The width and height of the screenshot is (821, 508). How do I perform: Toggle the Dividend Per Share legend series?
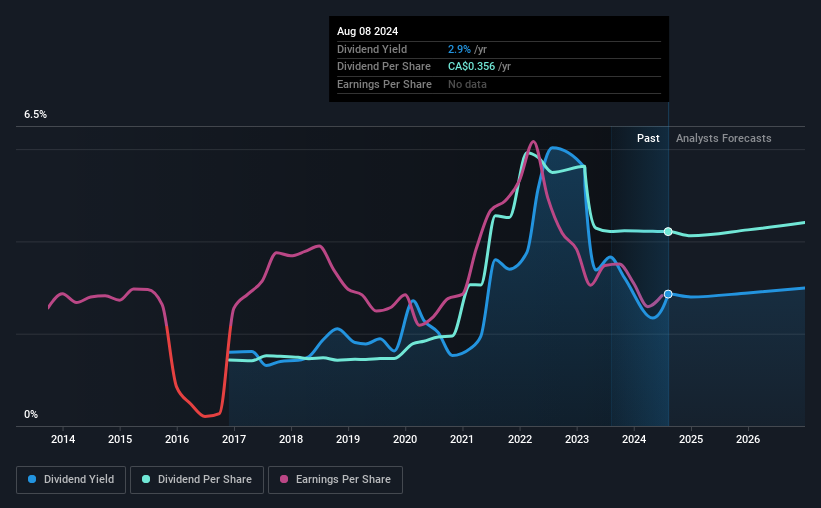coord(197,480)
